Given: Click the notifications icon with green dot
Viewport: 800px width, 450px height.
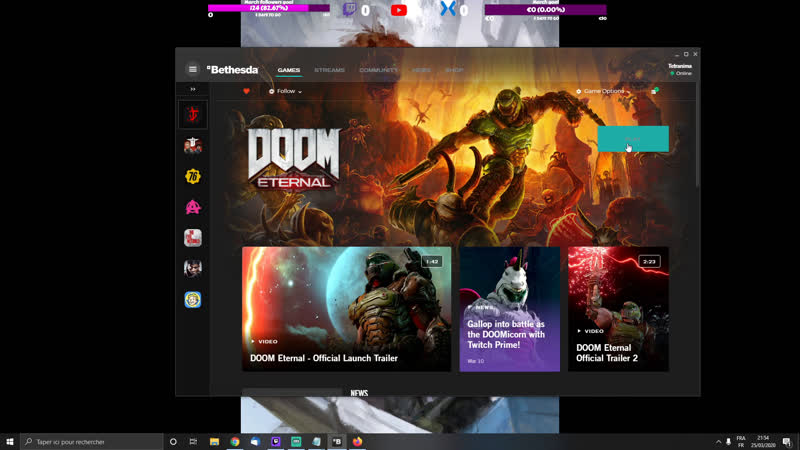Looking at the screenshot, I should 654,91.
